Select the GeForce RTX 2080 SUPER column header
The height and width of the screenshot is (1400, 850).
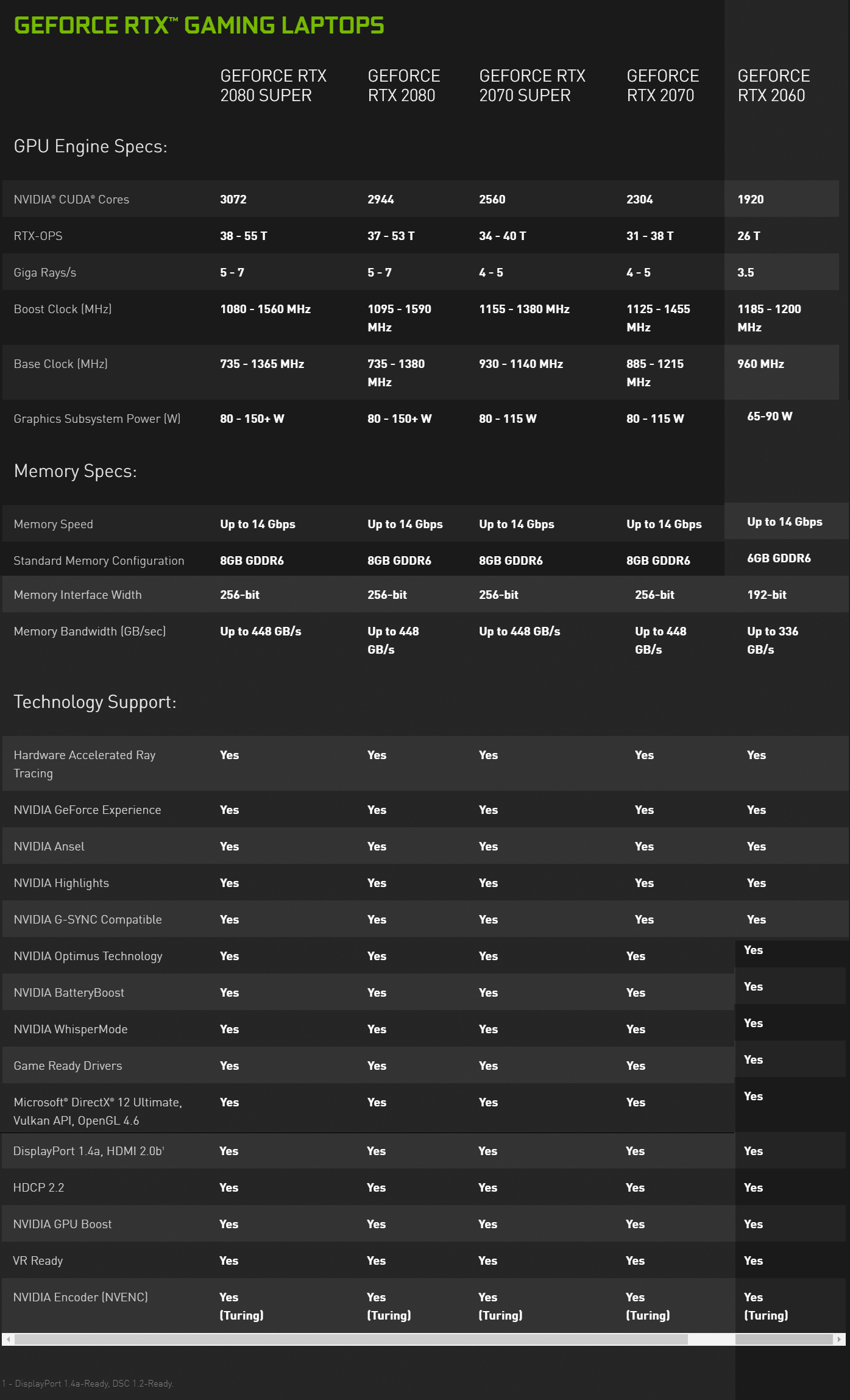coord(273,85)
